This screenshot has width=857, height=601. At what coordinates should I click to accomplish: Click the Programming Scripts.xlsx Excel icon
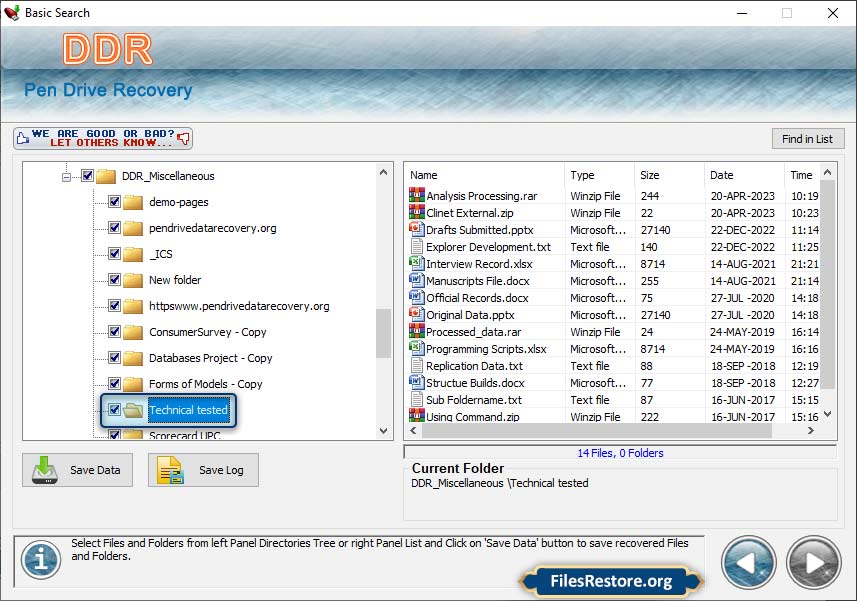416,348
